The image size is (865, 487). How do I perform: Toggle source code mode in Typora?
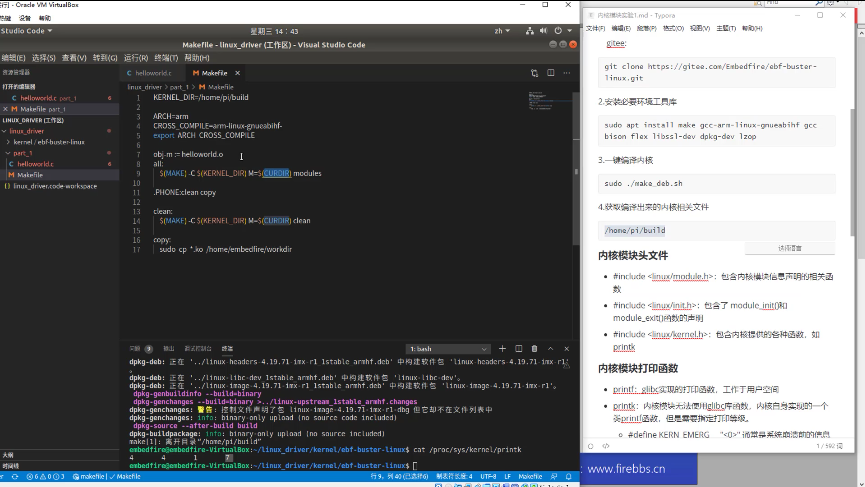(x=606, y=446)
